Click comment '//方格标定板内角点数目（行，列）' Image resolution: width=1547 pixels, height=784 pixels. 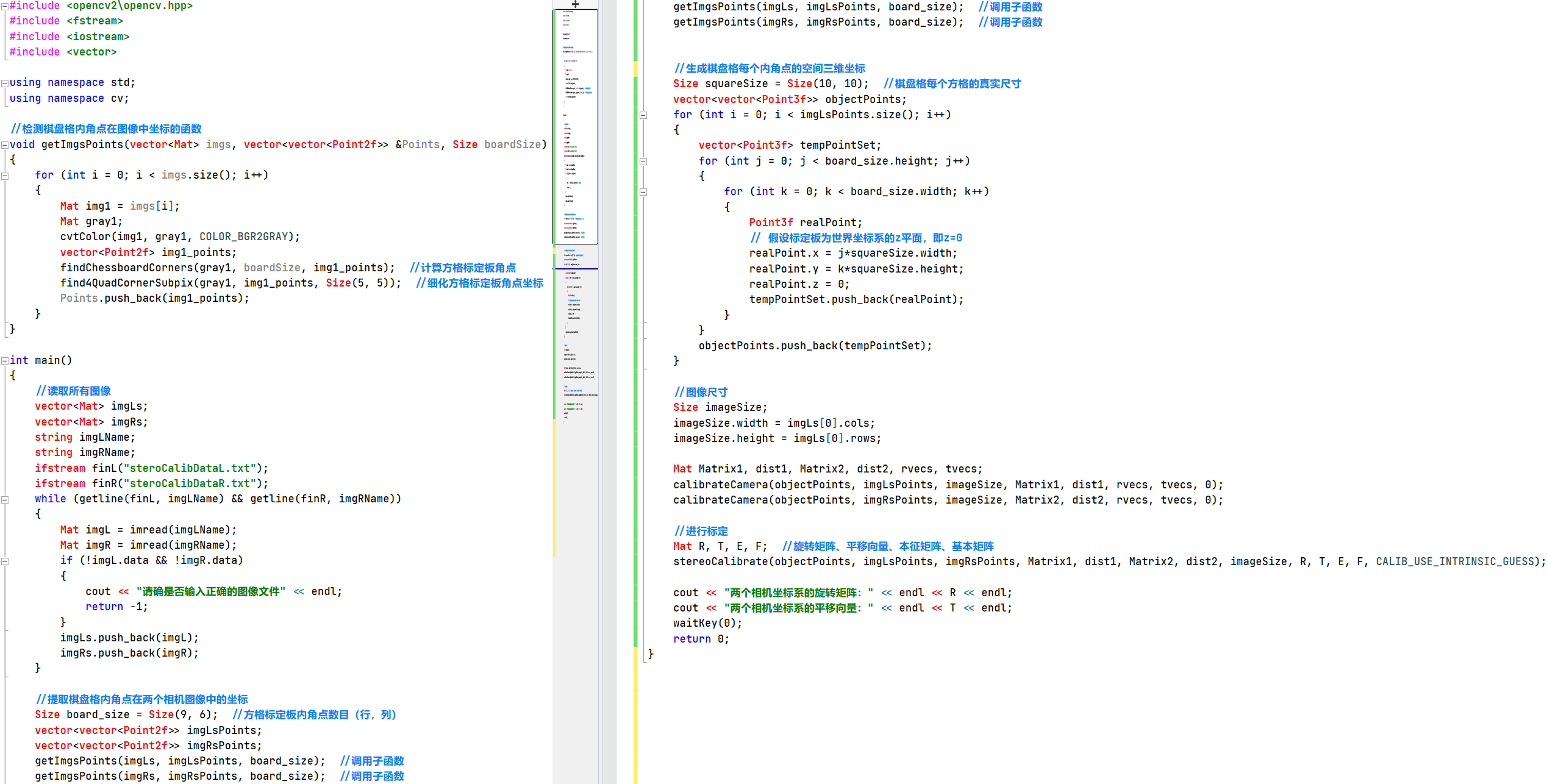point(315,715)
